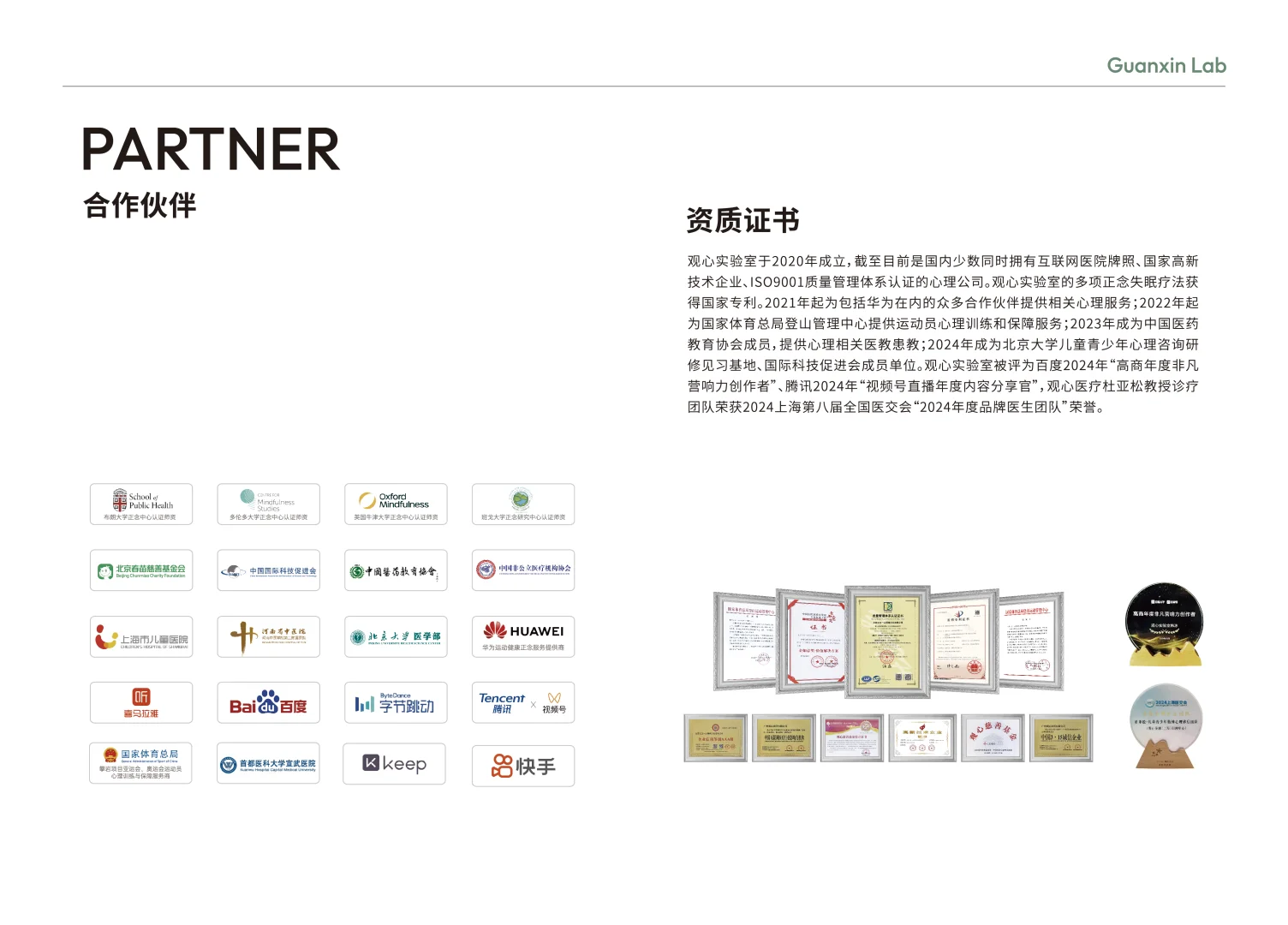This screenshot has height=925, width=1288.
Task: Select the 喜马拉雅 logo
Action: (141, 703)
